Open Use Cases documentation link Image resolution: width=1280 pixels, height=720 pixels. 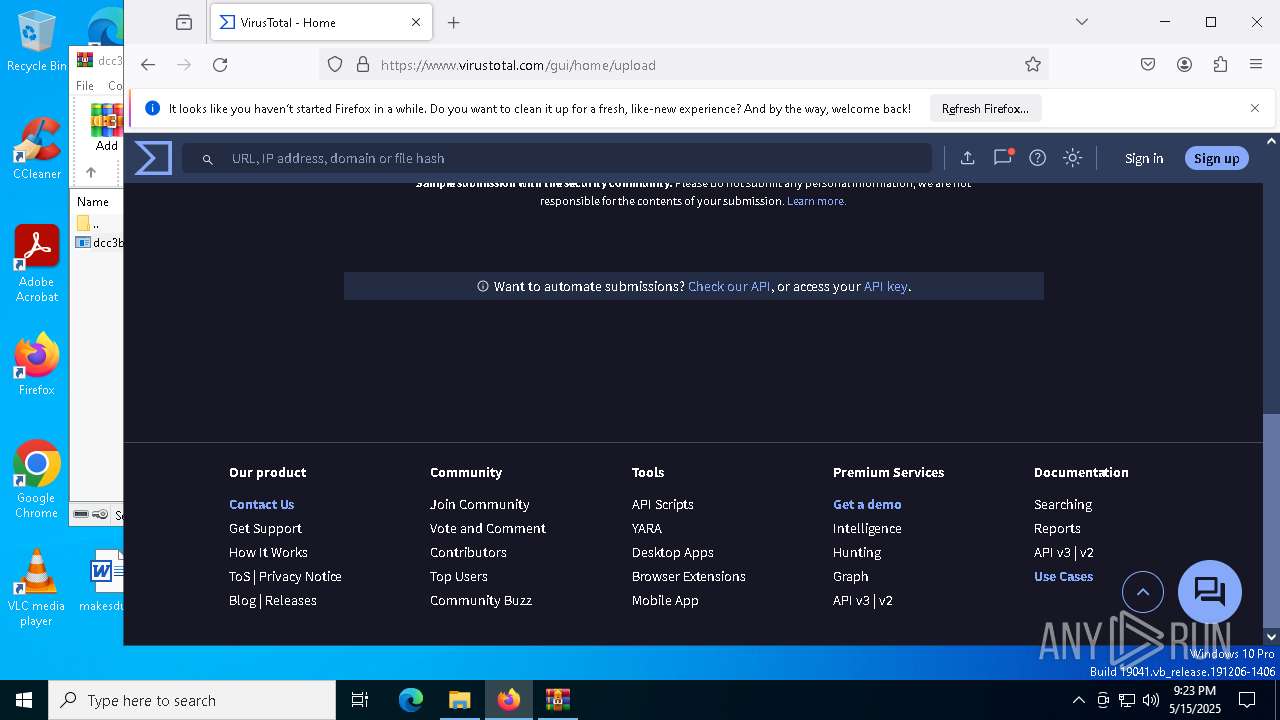pos(1064,576)
